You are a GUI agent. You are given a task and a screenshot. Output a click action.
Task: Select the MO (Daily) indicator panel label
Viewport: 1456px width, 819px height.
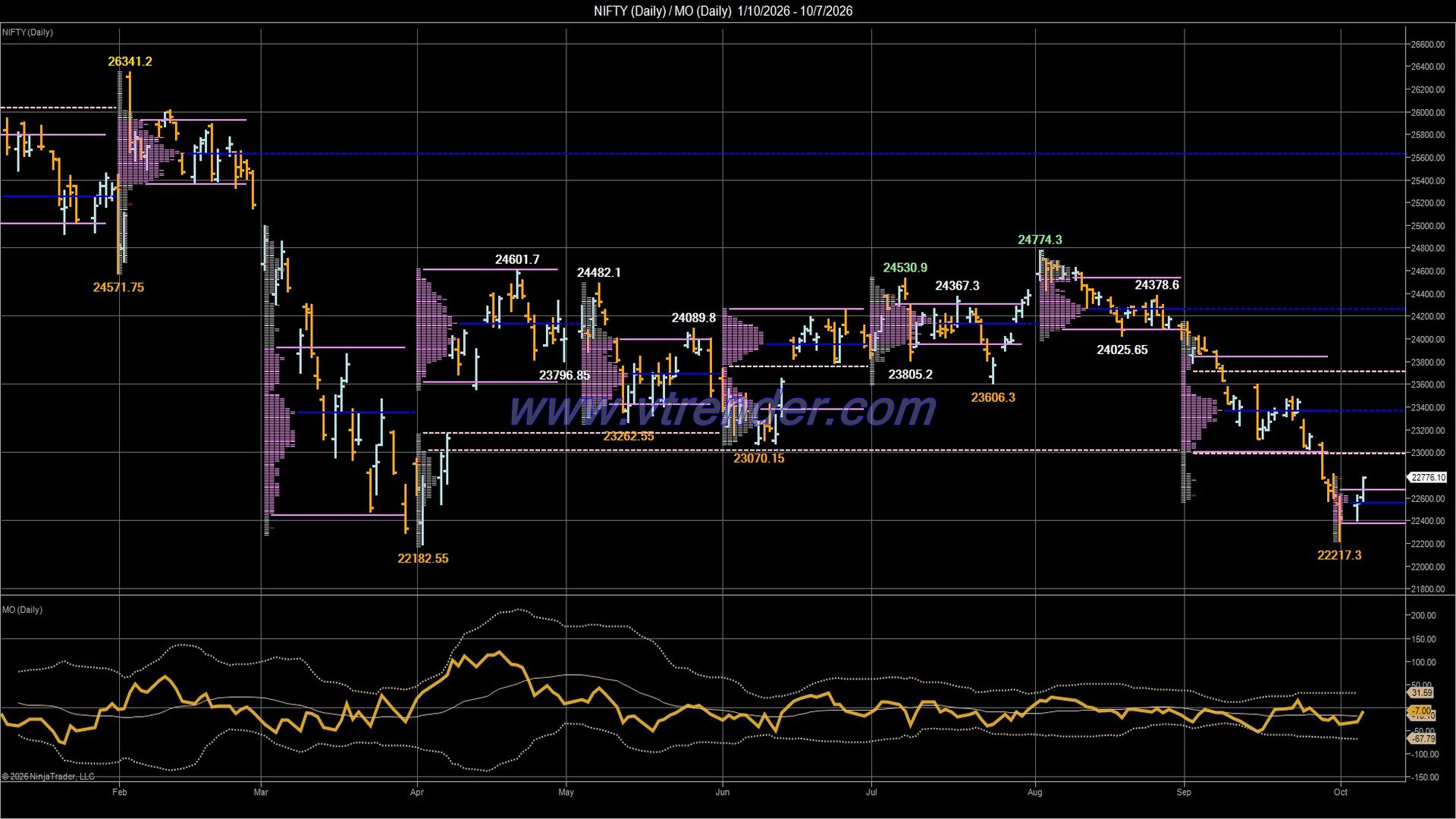(22, 610)
